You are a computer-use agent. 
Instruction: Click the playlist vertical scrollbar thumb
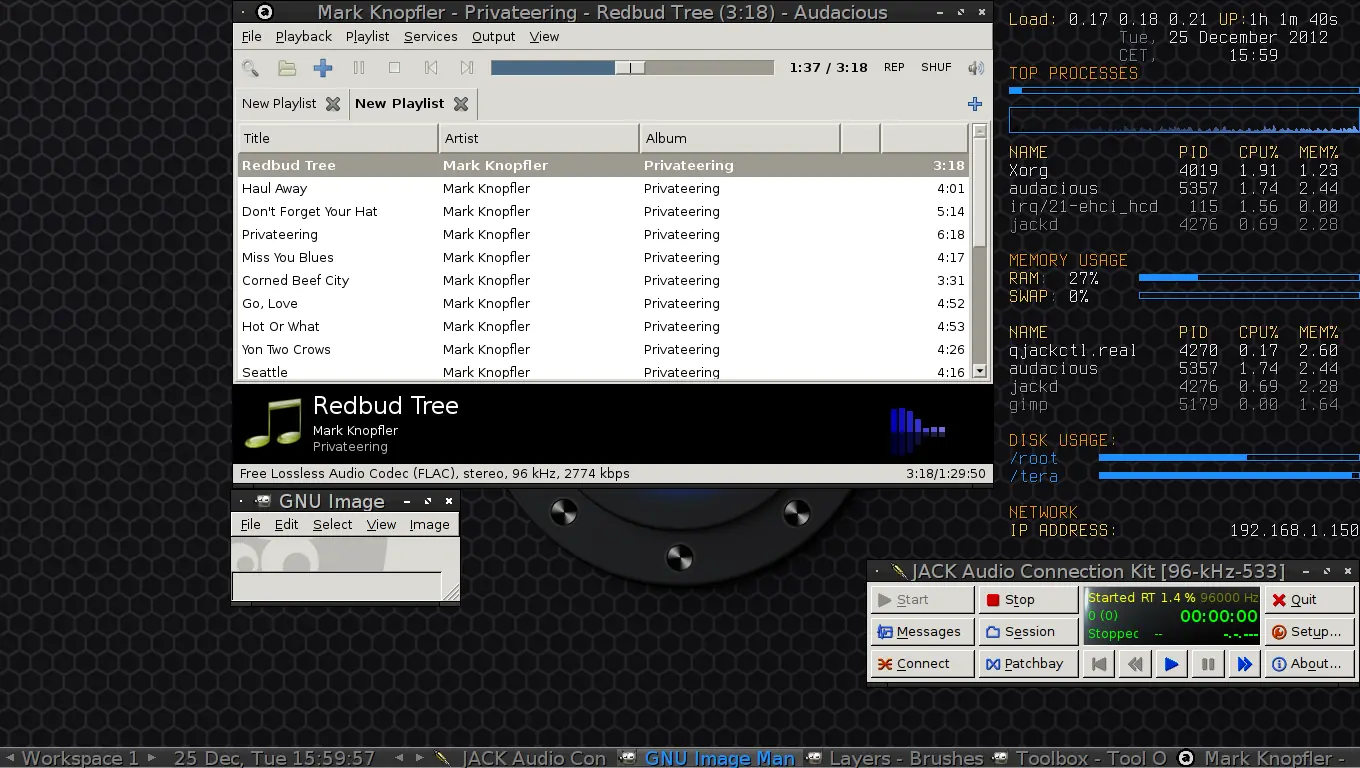coord(980,193)
